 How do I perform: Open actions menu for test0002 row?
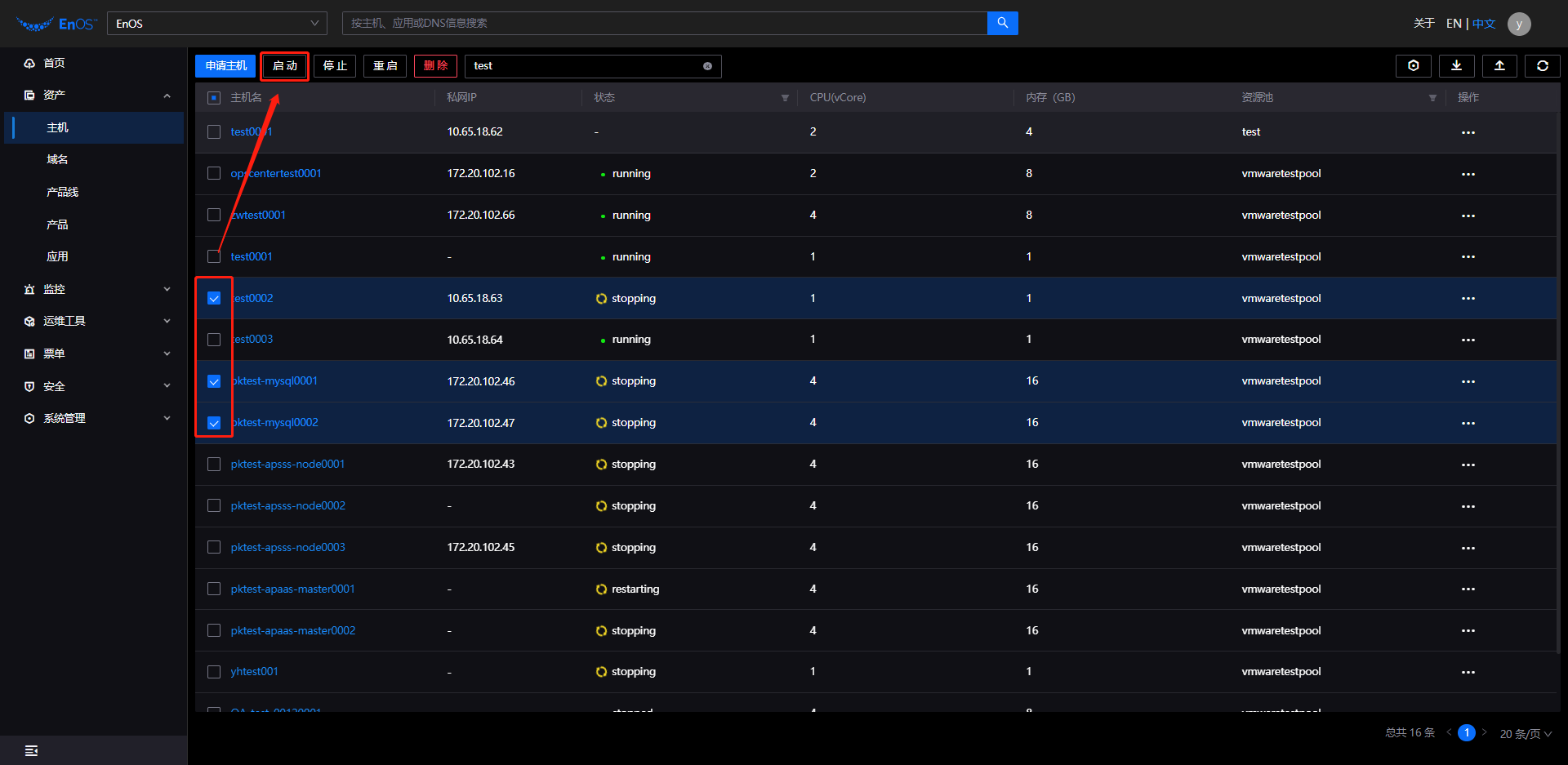pos(1468,298)
